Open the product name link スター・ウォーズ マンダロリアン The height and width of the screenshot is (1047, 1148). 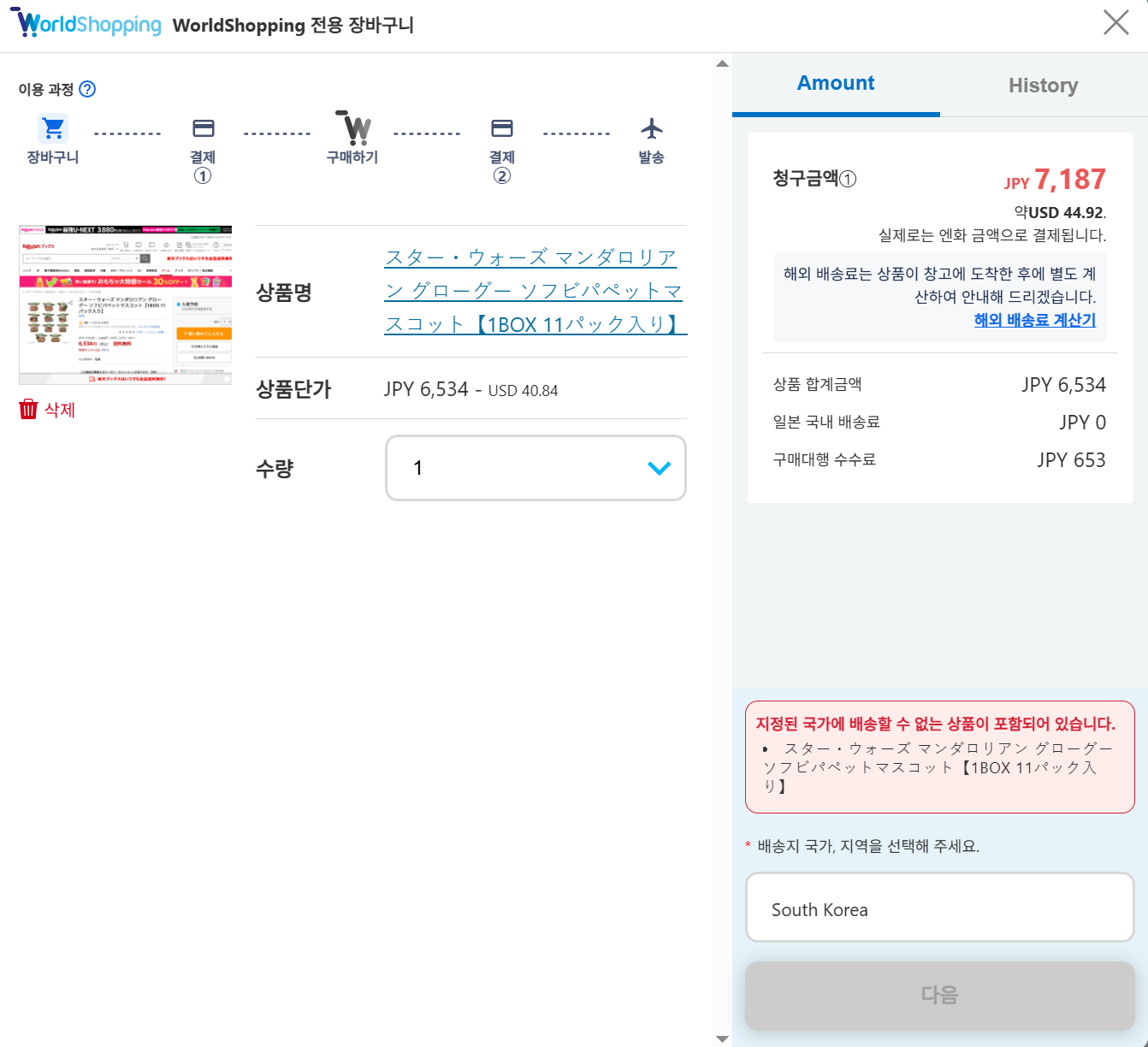(x=536, y=291)
